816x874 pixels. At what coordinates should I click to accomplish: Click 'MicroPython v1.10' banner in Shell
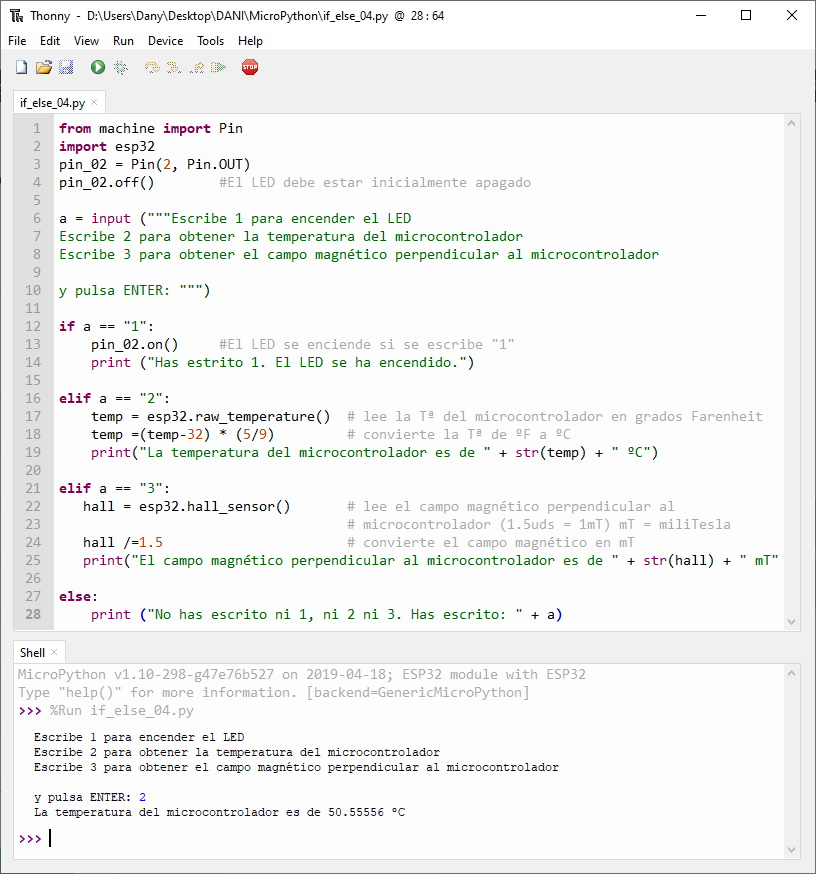tap(302, 674)
